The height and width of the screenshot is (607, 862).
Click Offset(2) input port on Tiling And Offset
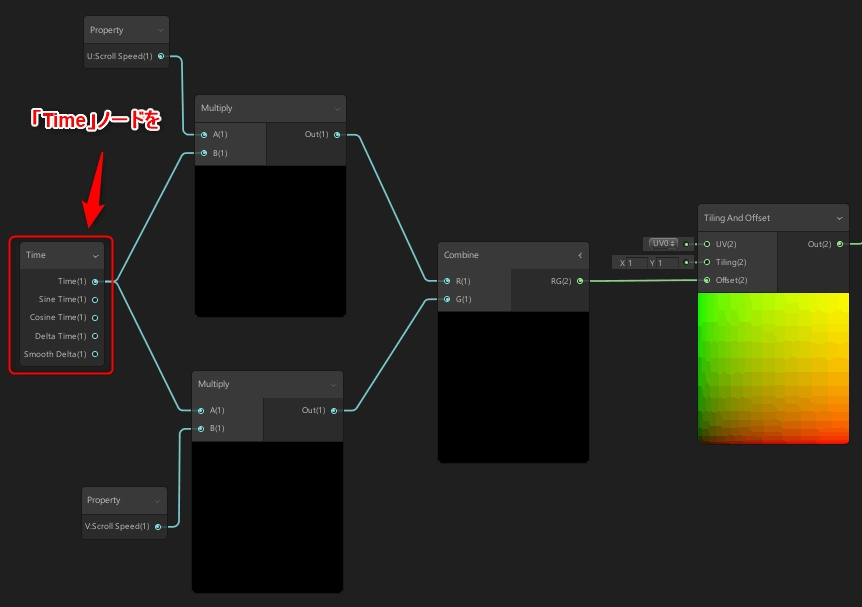click(x=707, y=280)
